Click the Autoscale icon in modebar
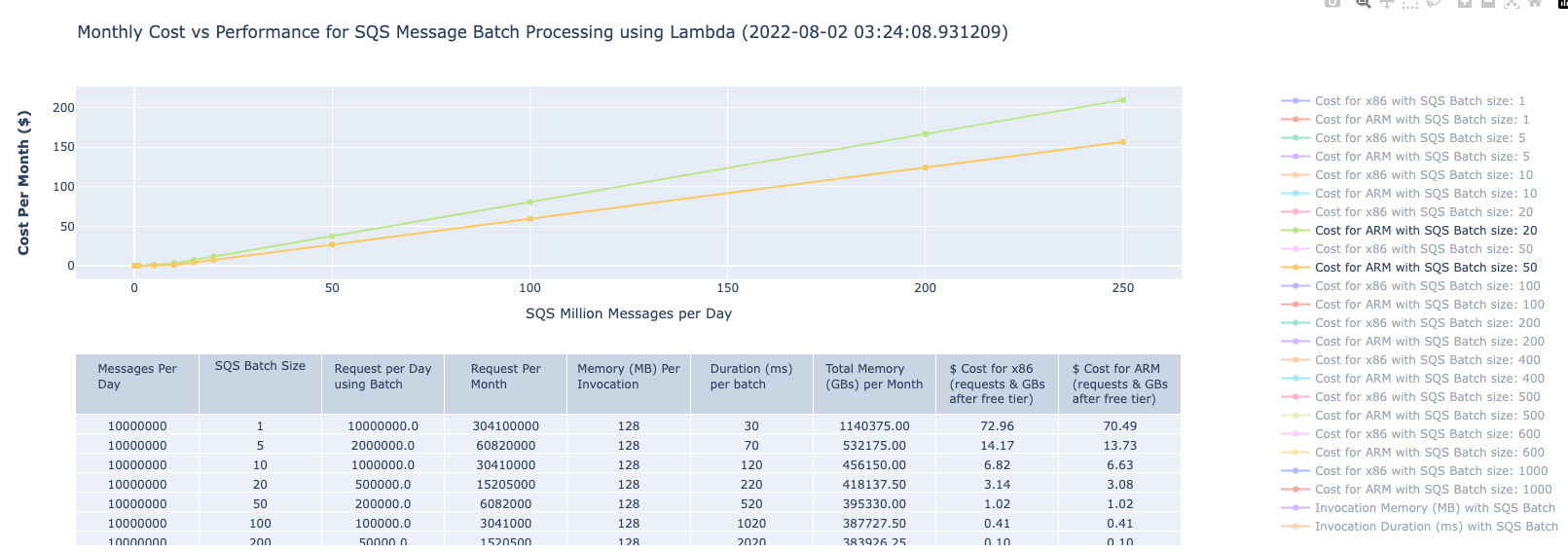1568x551 pixels. coord(1512,3)
